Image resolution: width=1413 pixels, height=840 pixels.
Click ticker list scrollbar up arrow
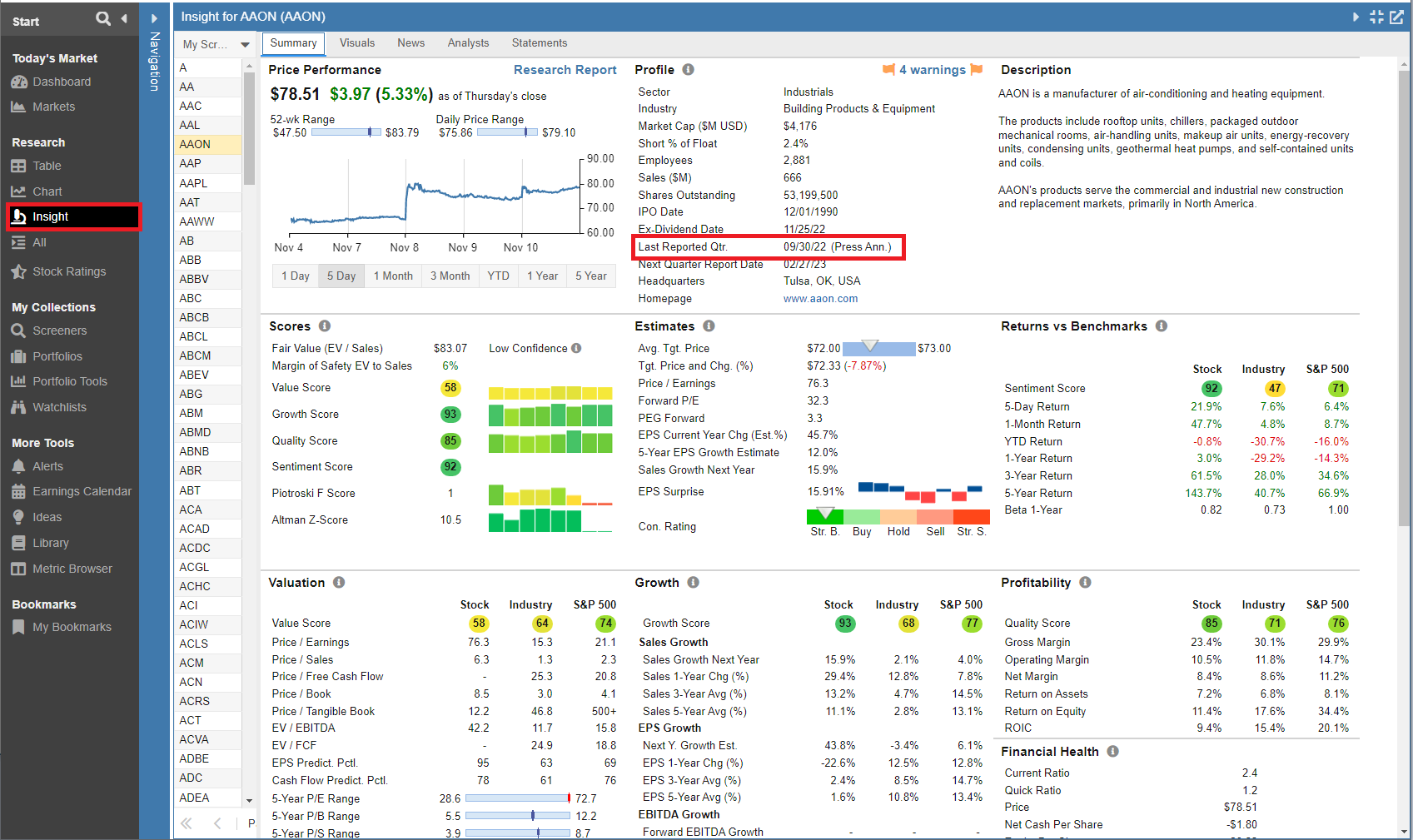click(x=249, y=65)
